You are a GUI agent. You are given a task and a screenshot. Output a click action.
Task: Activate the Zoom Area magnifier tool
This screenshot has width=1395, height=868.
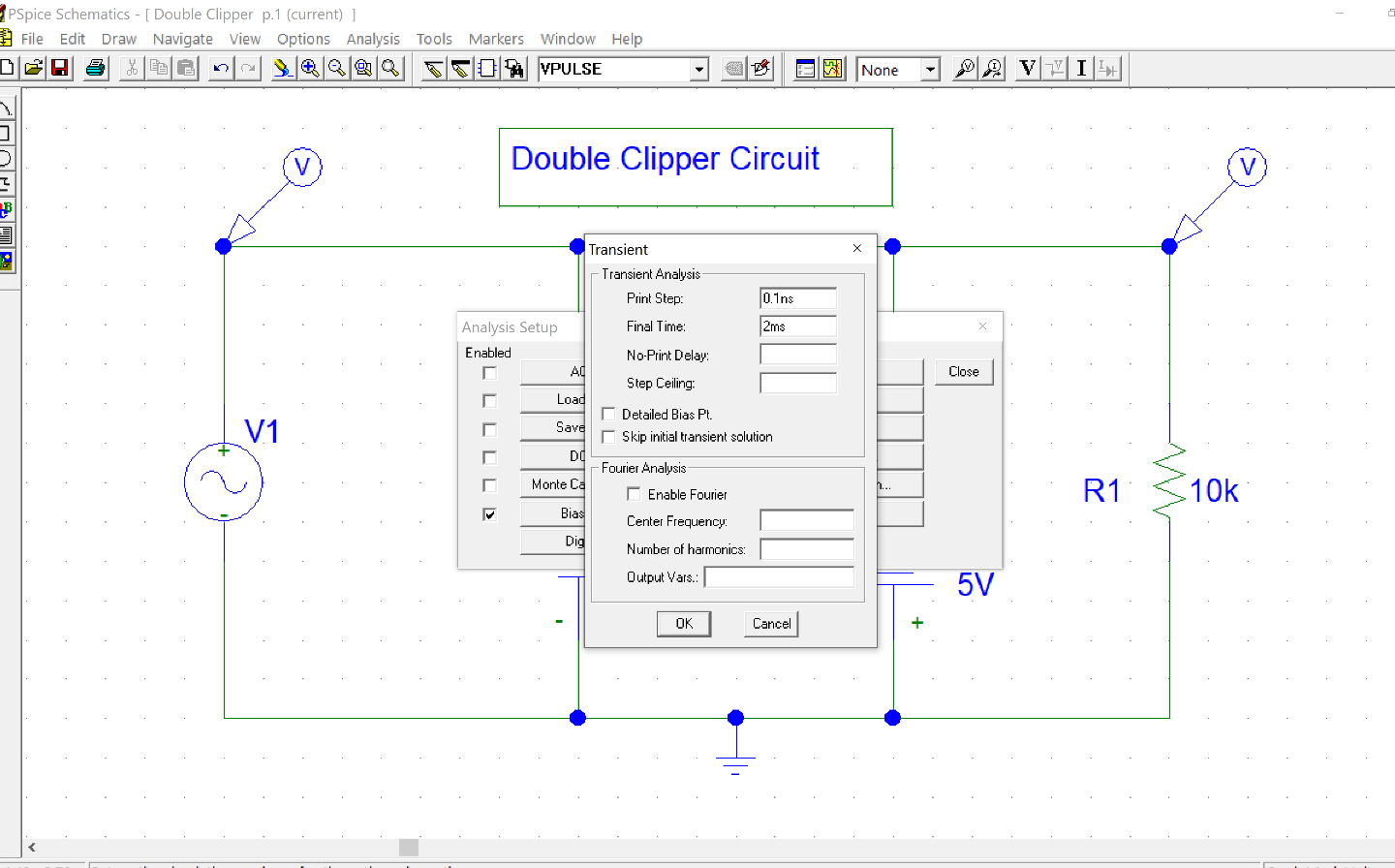pos(362,69)
